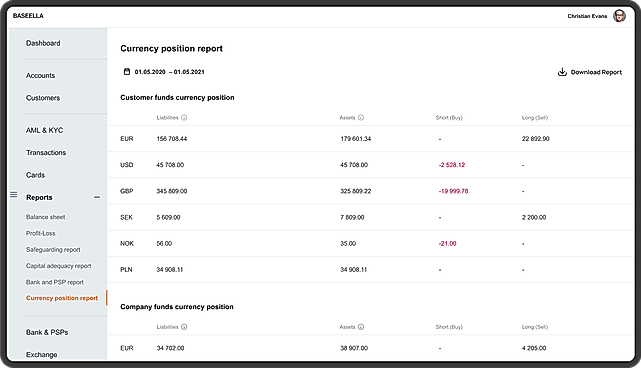
Task: Click Company funds EUR long value 4 205.00
Action: pyautogui.click(x=534, y=348)
